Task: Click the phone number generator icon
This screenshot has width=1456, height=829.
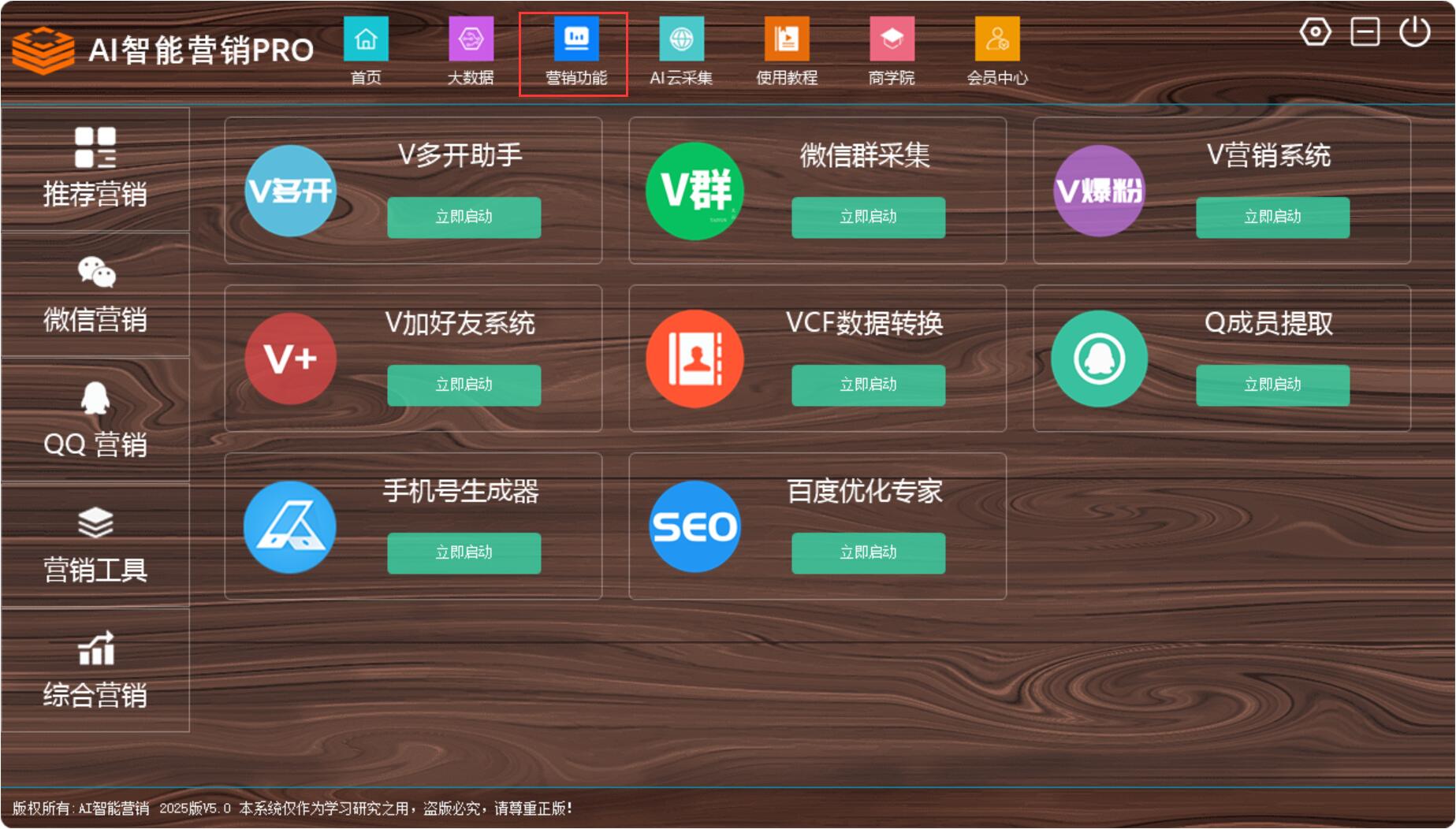Action: (x=290, y=526)
